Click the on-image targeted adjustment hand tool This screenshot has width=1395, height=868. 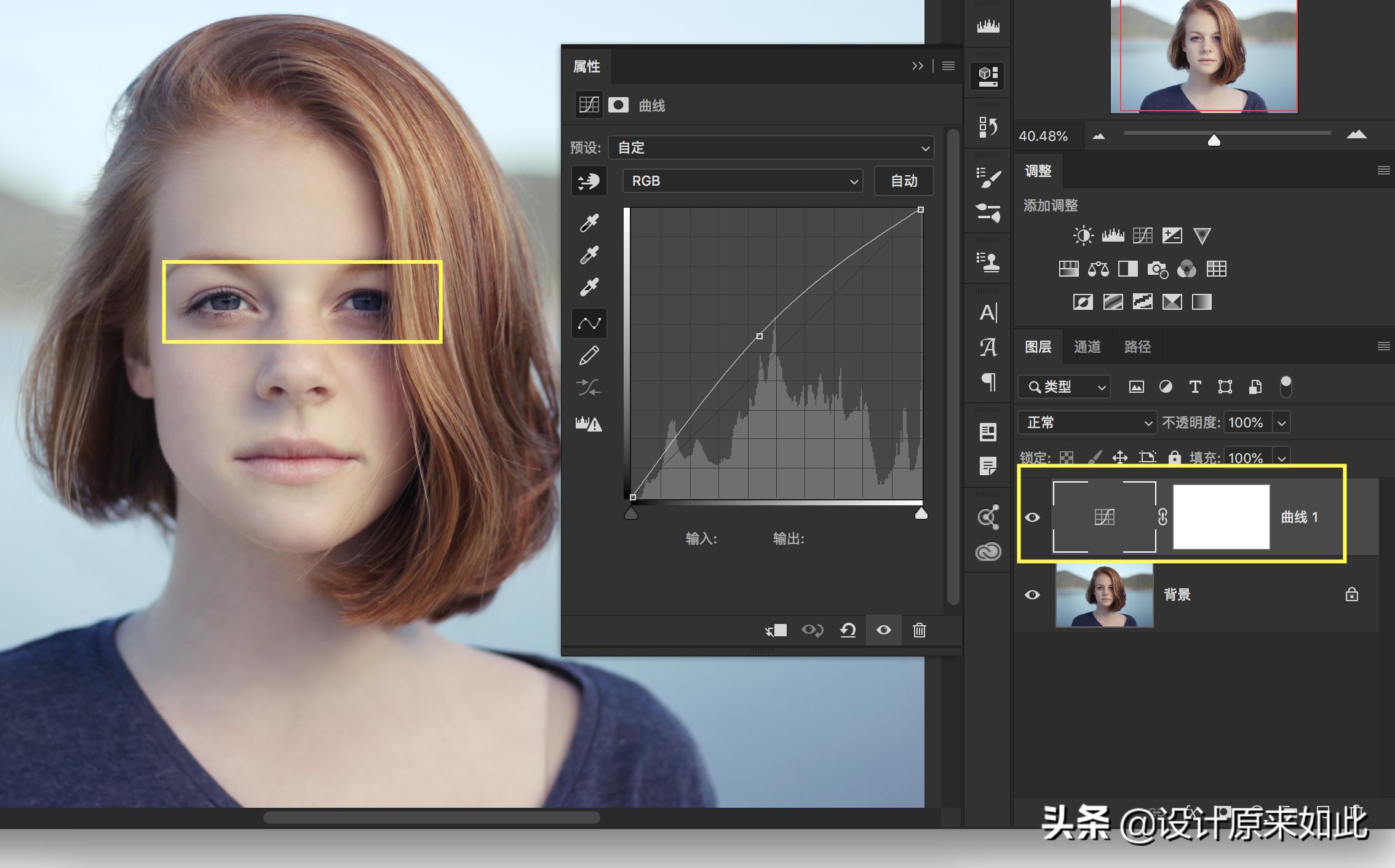coord(589,181)
